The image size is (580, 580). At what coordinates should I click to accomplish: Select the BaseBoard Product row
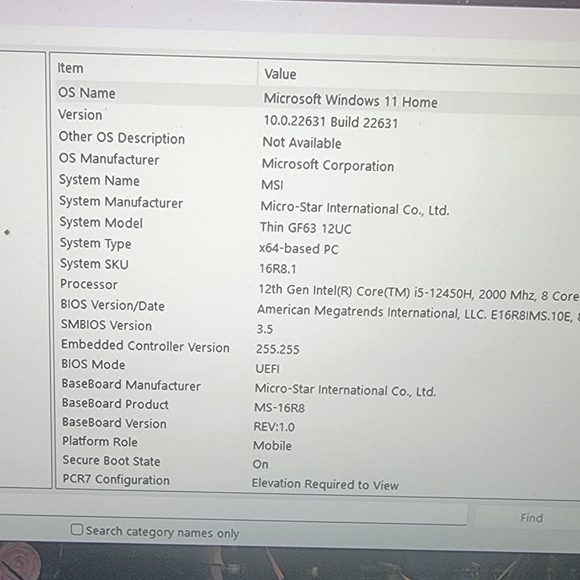click(x=115, y=404)
